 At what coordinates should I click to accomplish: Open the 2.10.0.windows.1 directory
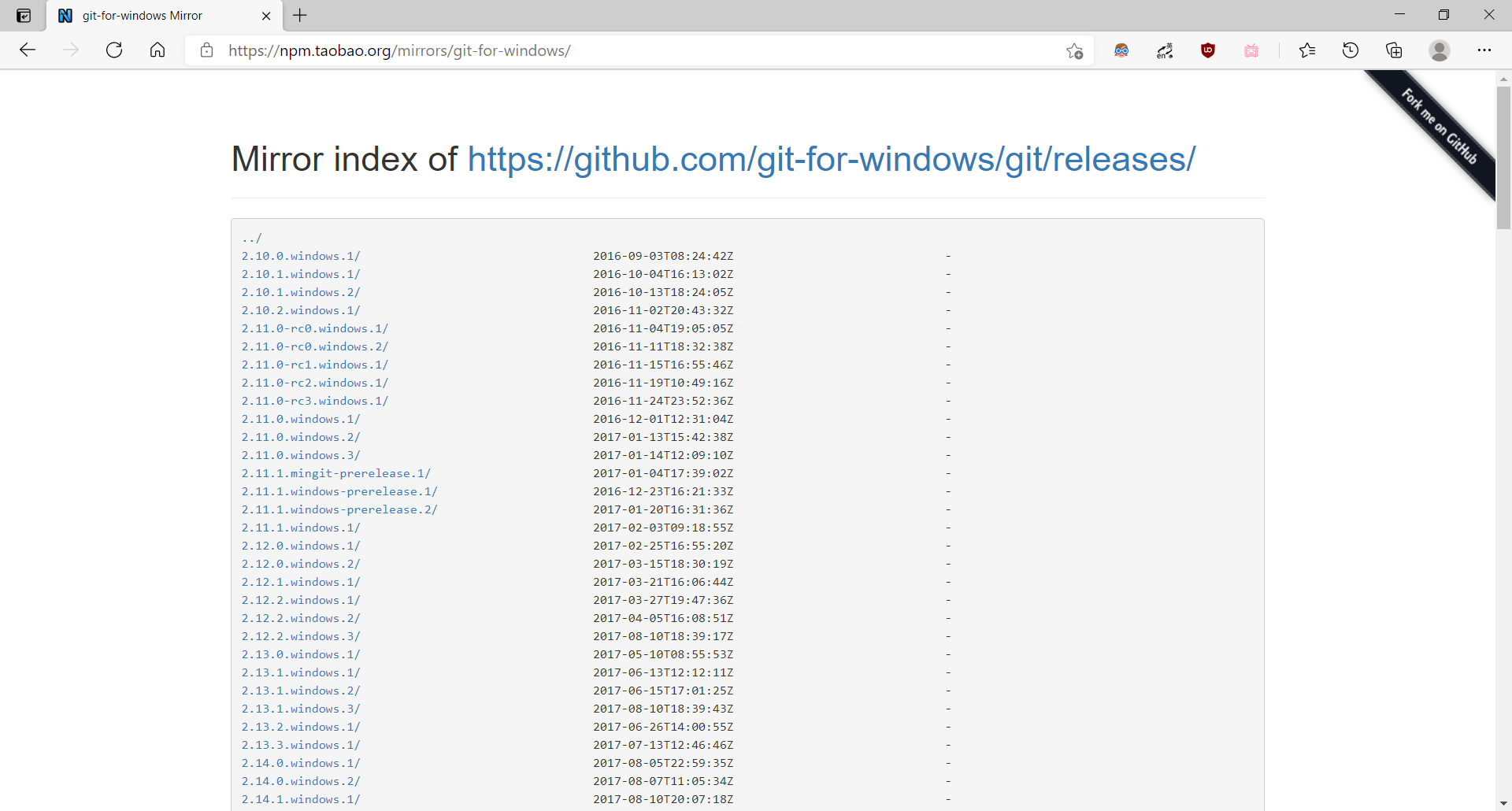(300, 255)
